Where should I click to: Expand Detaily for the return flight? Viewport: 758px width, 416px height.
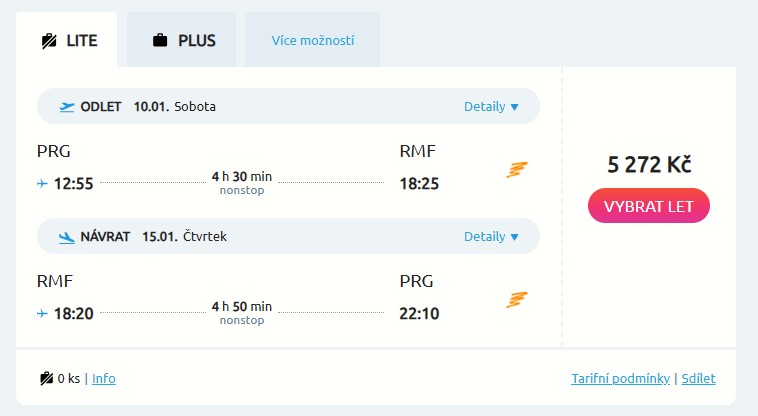pyautogui.click(x=491, y=237)
